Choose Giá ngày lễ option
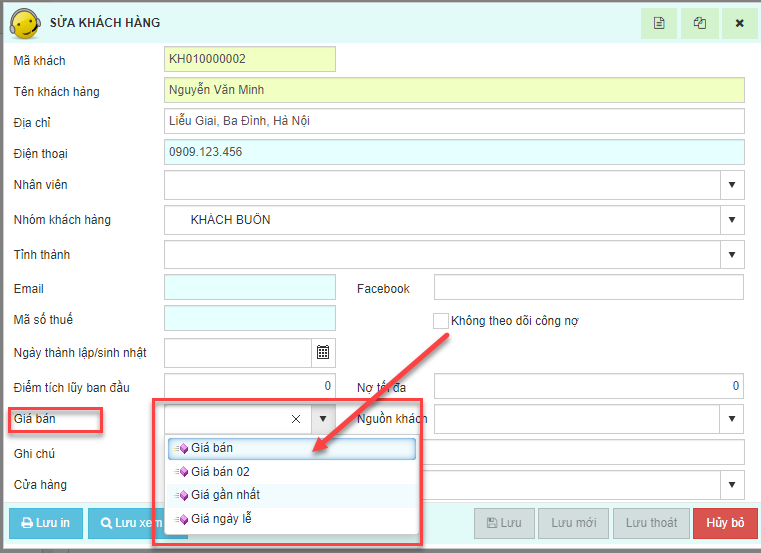761x553 pixels. click(221, 519)
